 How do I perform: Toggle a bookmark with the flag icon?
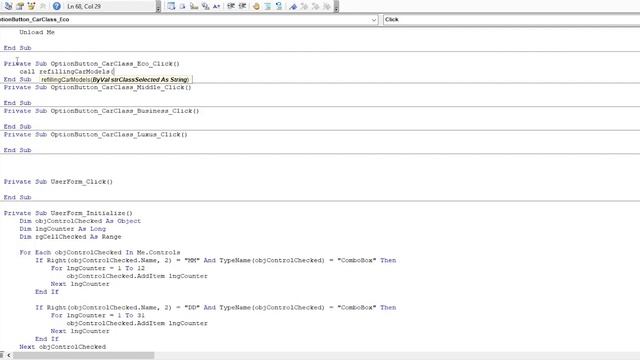[293, 6]
